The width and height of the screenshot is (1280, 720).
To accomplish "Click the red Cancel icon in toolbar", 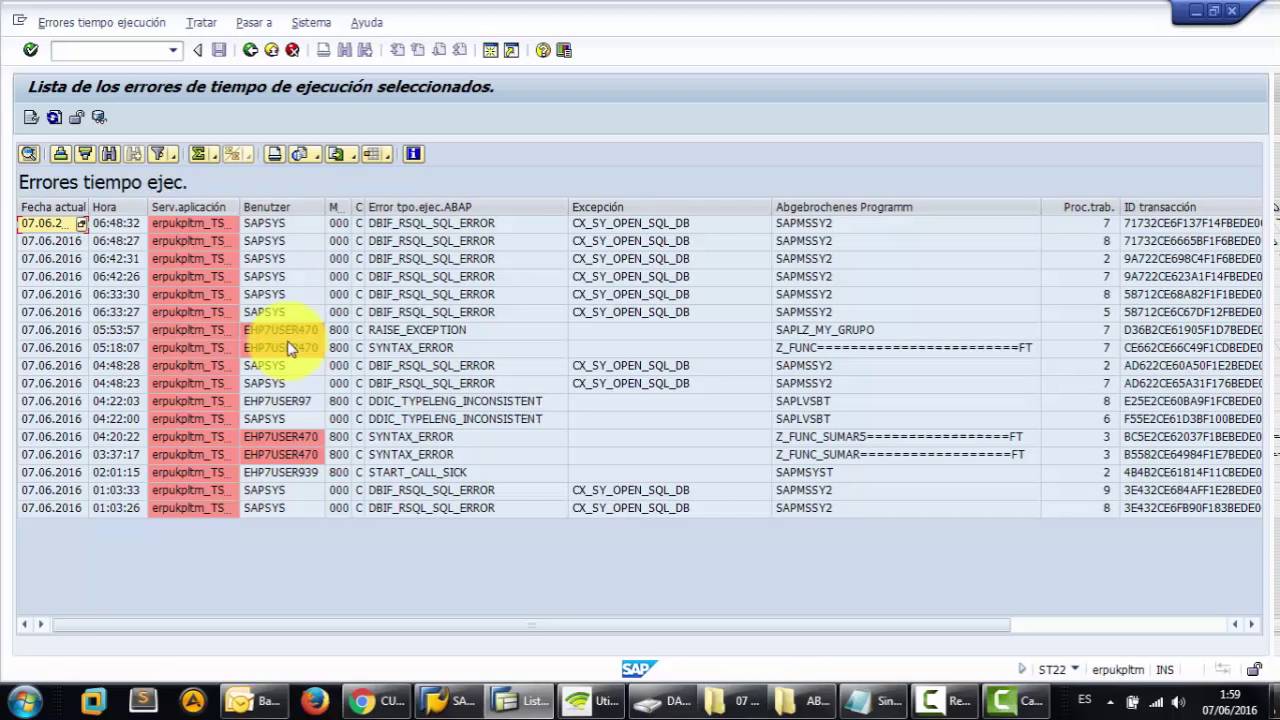I will pyautogui.click(x=292, y=50).
